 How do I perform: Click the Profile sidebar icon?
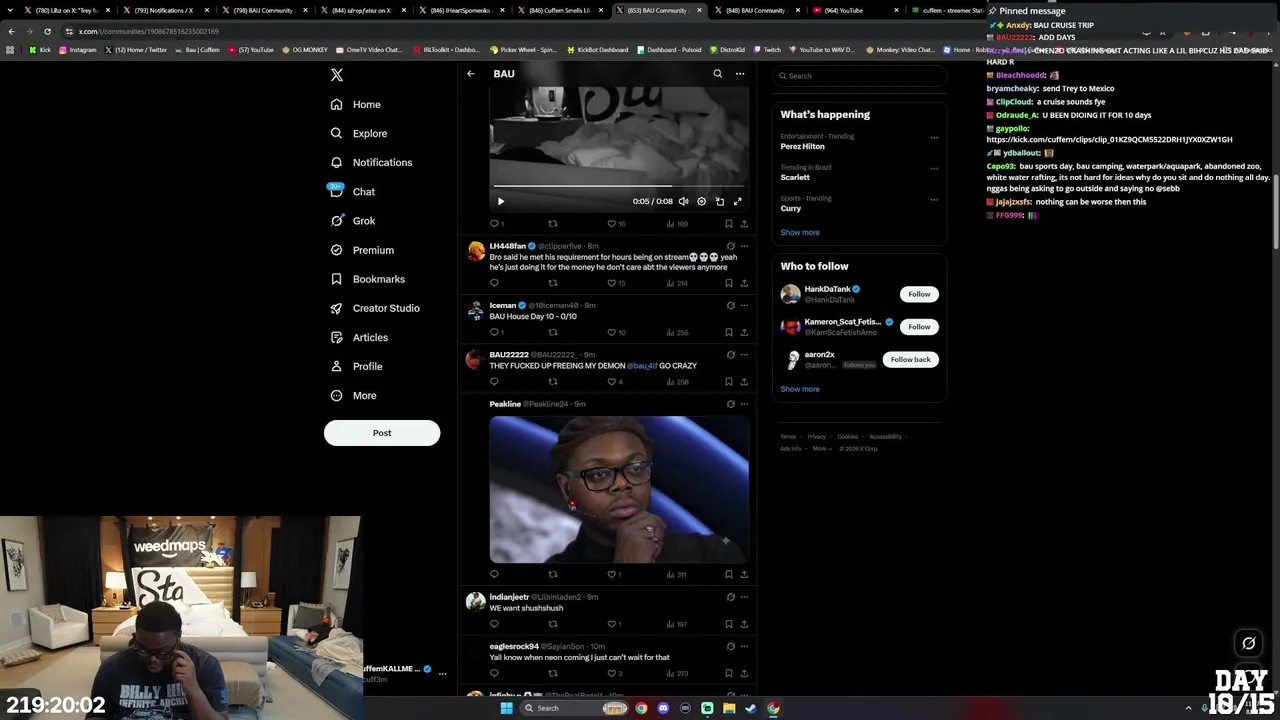[336, 366]
